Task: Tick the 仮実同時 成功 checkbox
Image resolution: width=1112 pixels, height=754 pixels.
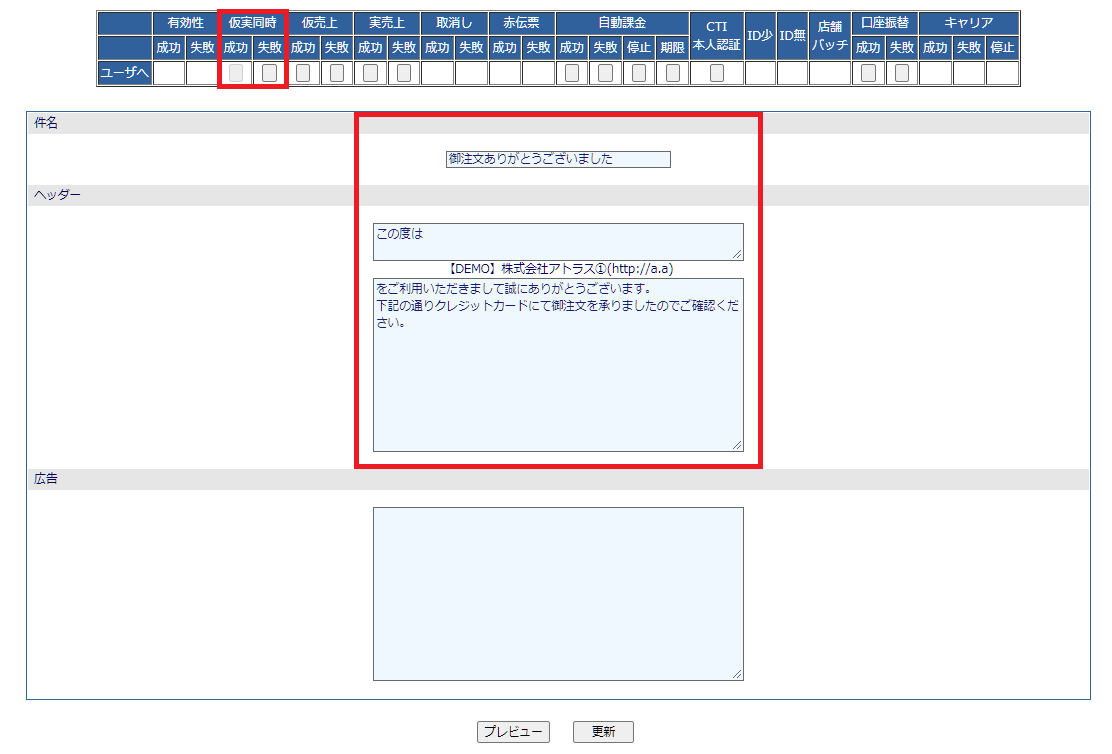Action: (x=236, y=73)
